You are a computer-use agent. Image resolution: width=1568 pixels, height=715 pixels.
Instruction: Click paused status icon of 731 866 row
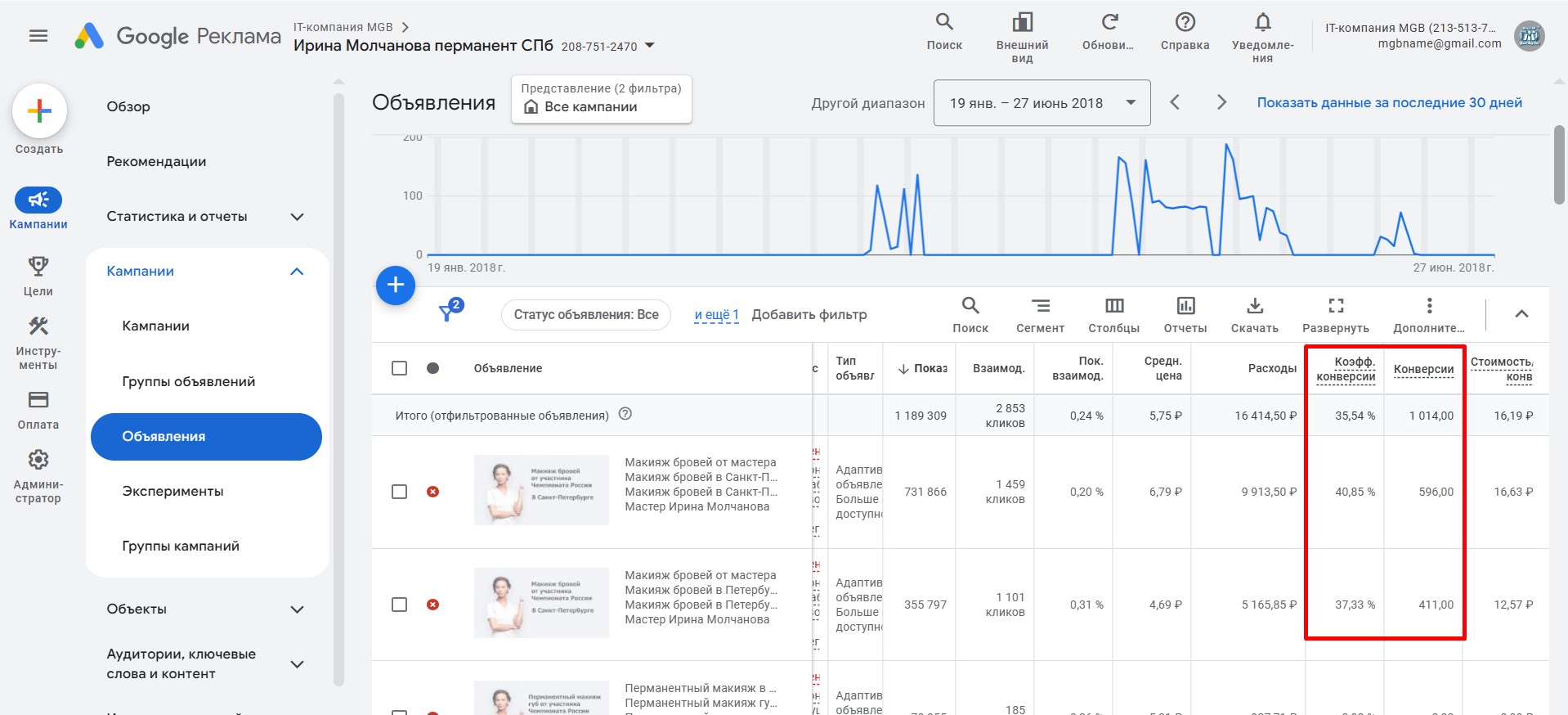coord(433,492)
